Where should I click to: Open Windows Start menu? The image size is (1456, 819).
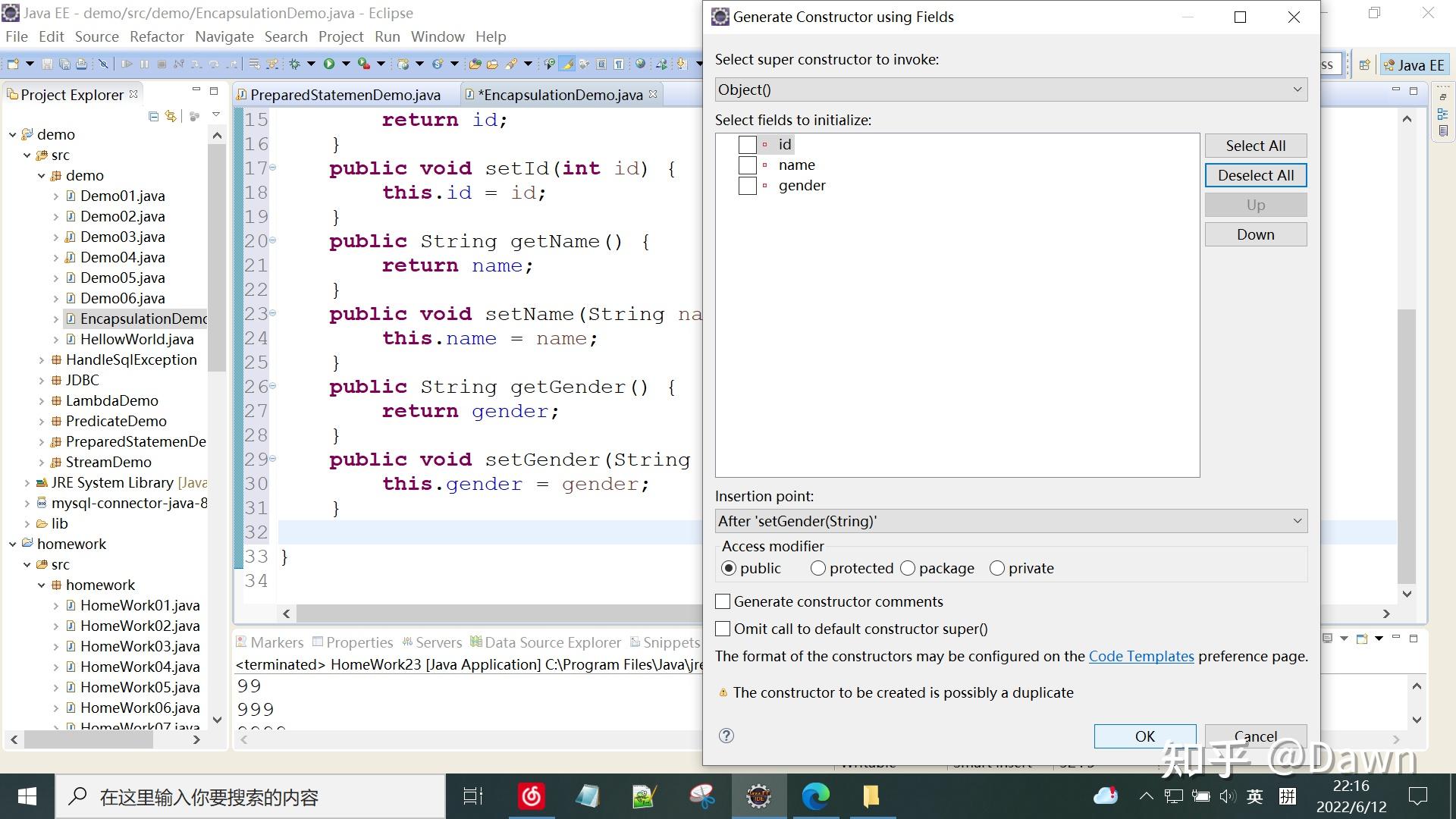coord(27,796)
